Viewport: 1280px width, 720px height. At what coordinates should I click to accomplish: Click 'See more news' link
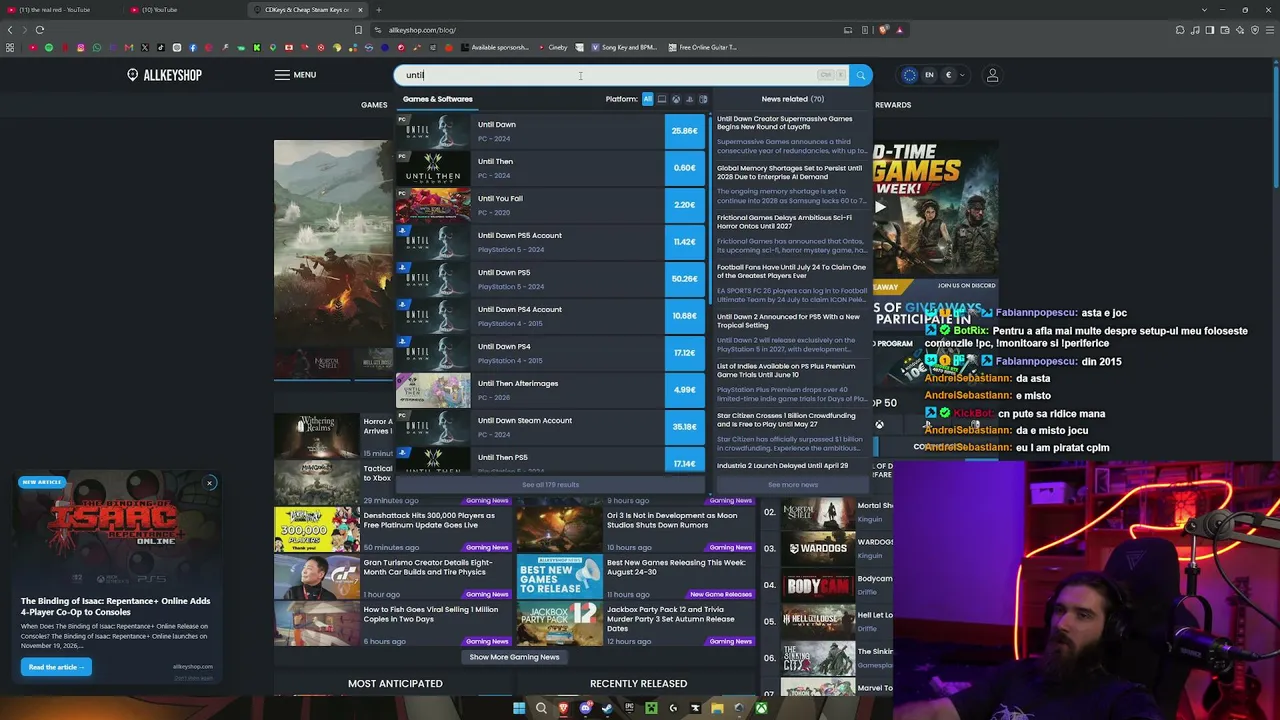coord(793,485)
